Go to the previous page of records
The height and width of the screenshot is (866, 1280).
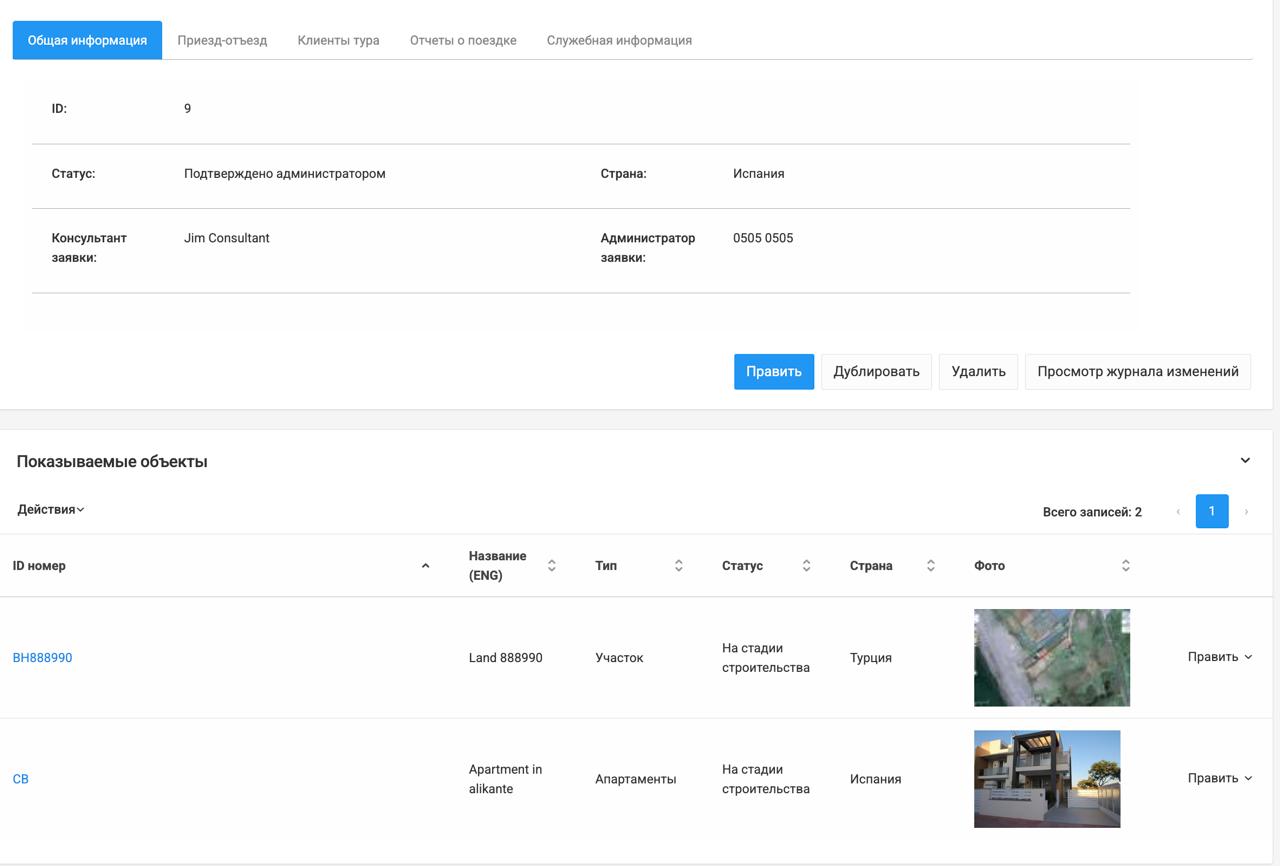pos(1177,511)
